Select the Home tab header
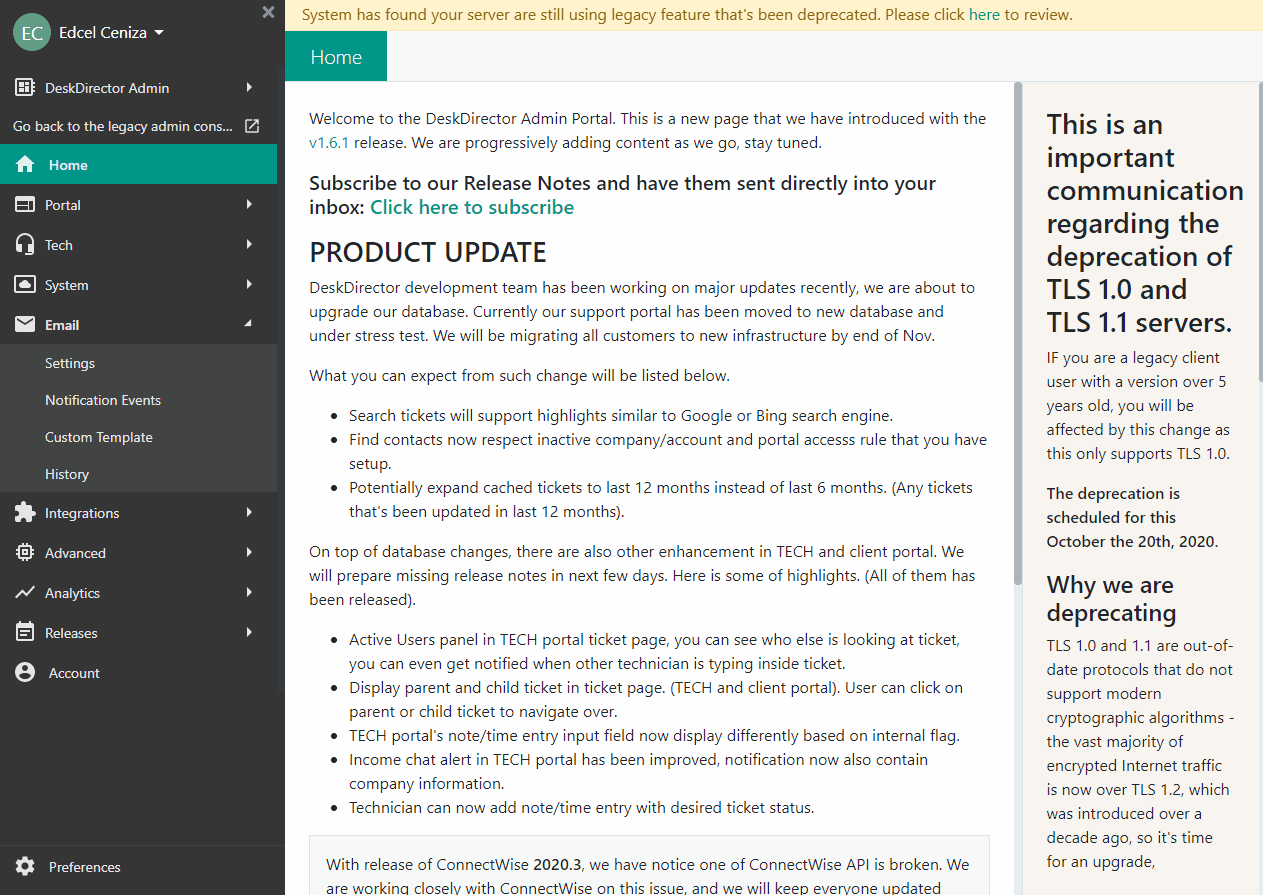 point(336,57)
